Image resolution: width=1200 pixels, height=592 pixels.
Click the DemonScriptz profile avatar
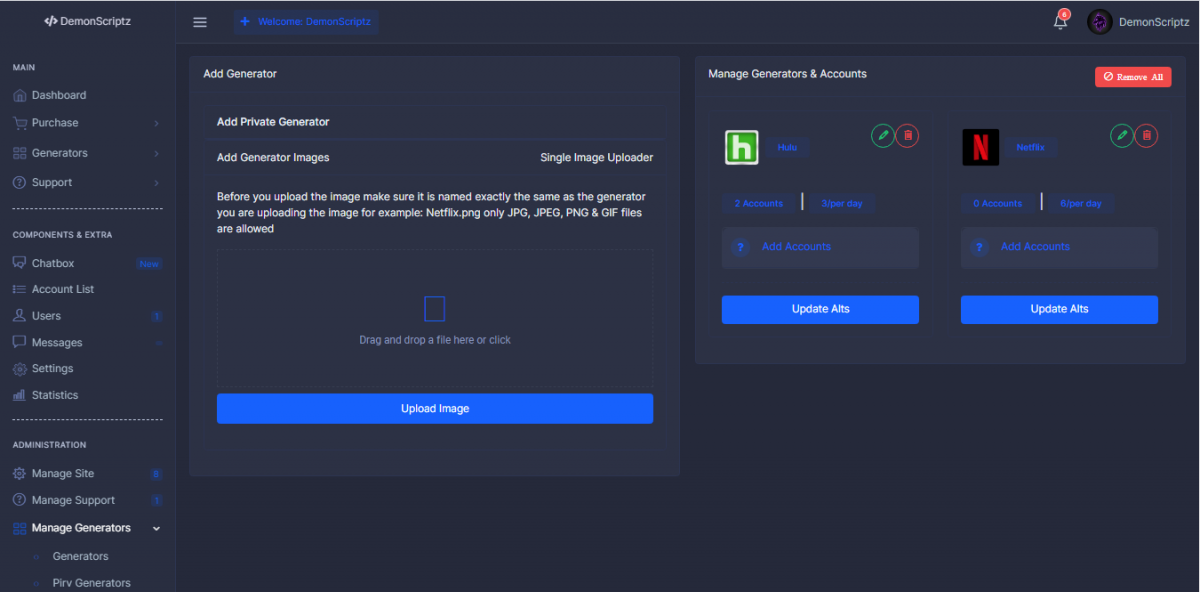click(1100, 22)
